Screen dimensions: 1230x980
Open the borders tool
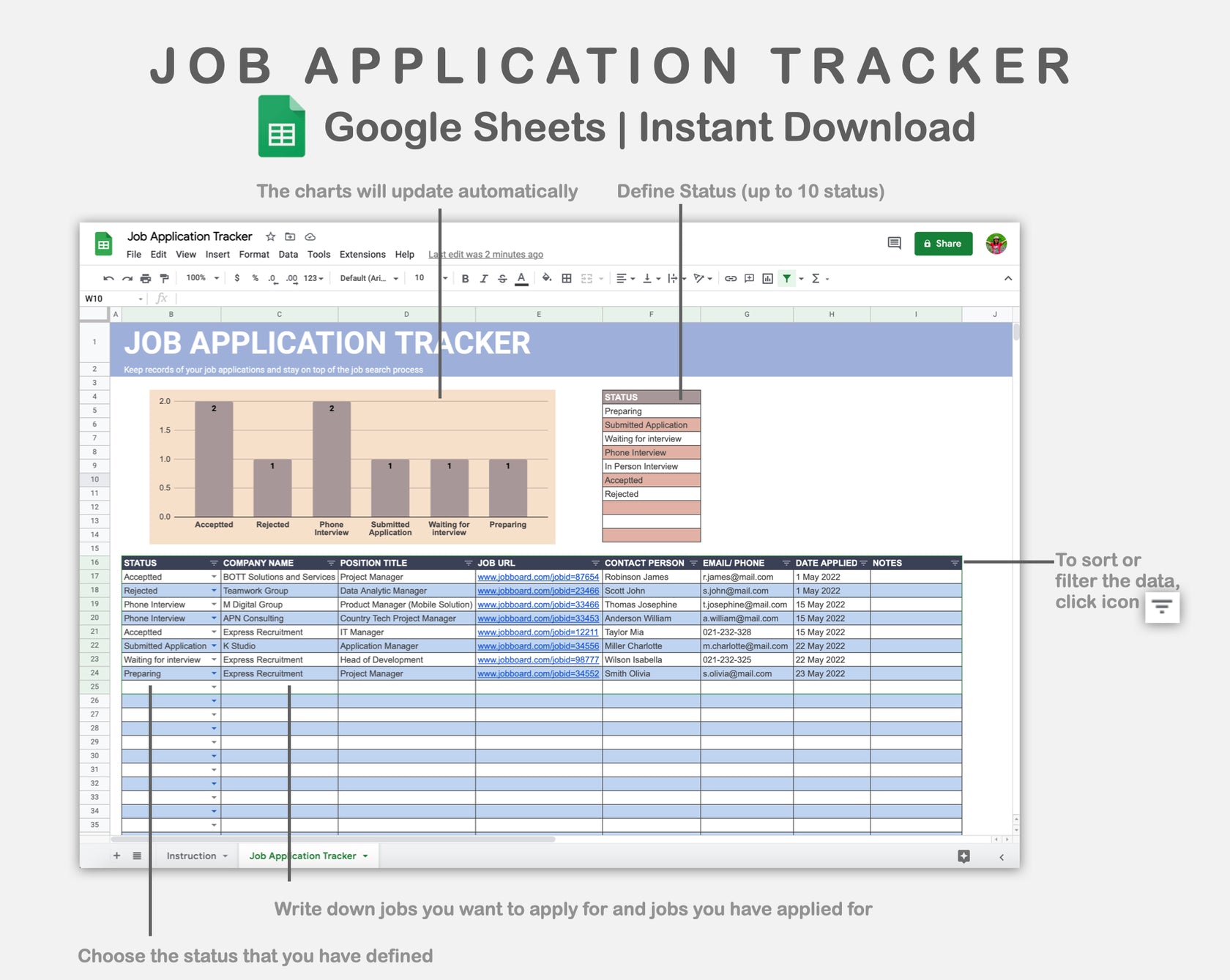click(566, 278)
